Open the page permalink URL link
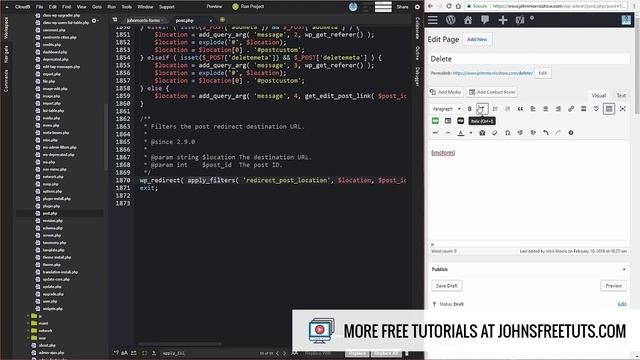The width and height of the screenshot is (640, 360). (492, 73)
